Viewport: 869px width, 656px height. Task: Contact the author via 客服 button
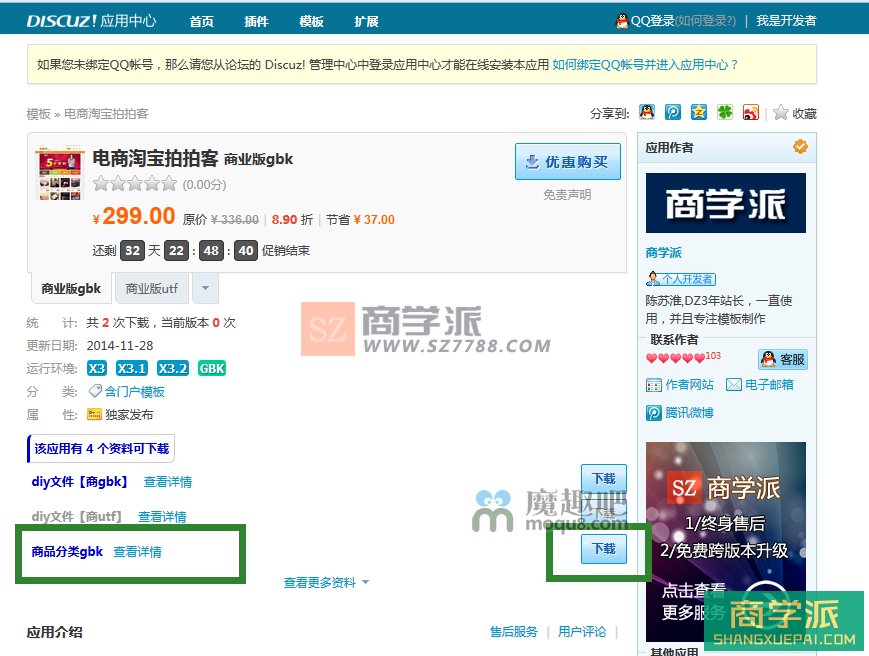click(783, 360)
